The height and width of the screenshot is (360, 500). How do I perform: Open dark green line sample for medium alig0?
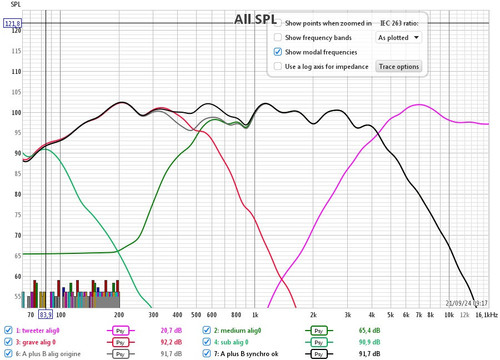pos(319,331)
